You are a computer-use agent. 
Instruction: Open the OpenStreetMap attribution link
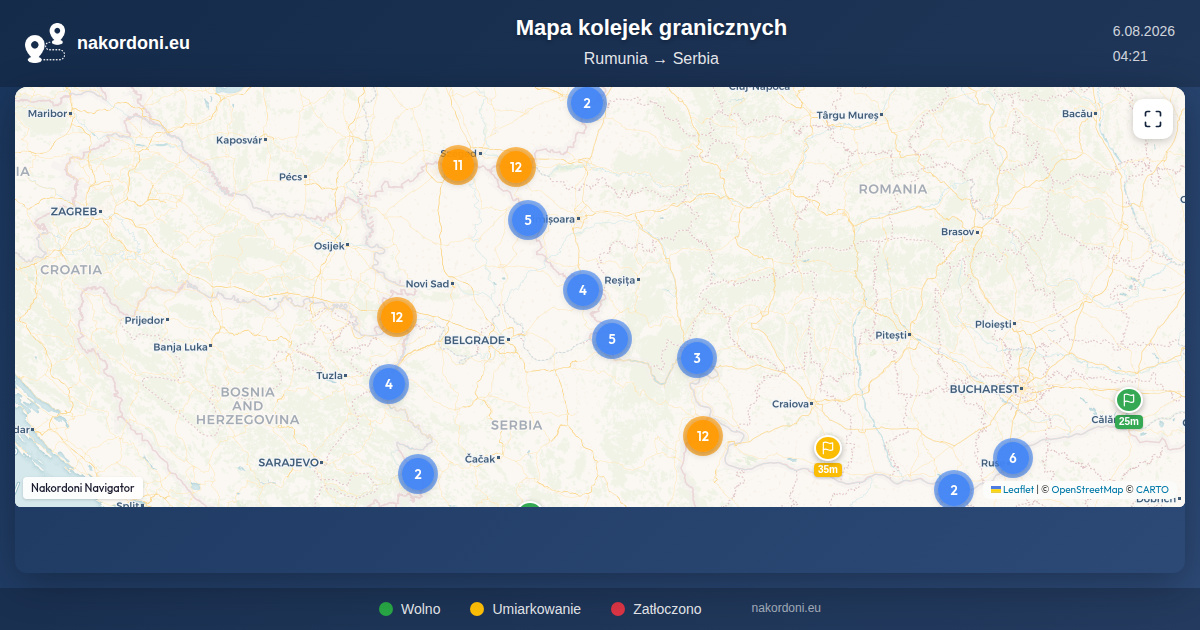coord(1087,490)
